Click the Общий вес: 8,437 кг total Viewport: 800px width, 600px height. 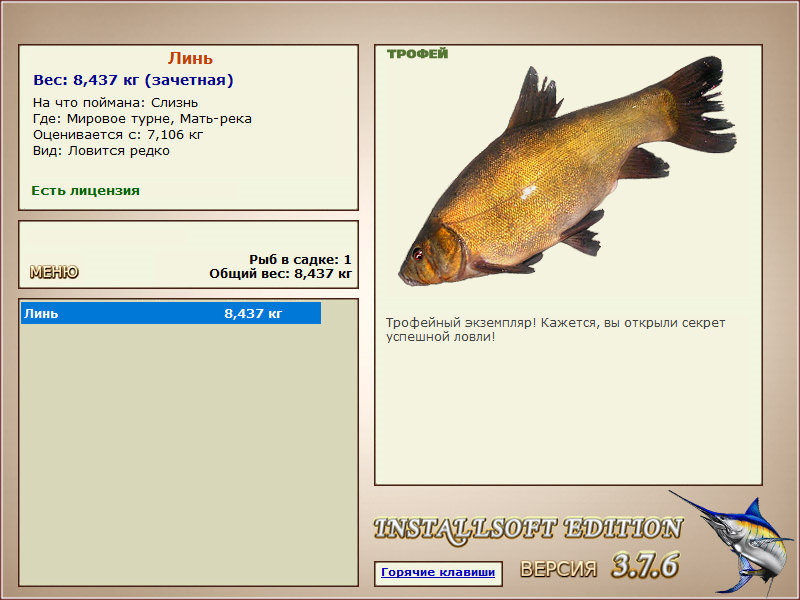pos(281,273)
